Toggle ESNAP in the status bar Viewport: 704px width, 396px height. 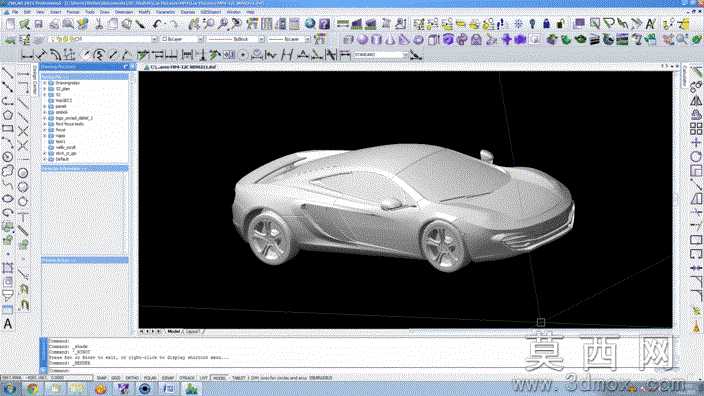pyautogui.click(x=168, y=378)
